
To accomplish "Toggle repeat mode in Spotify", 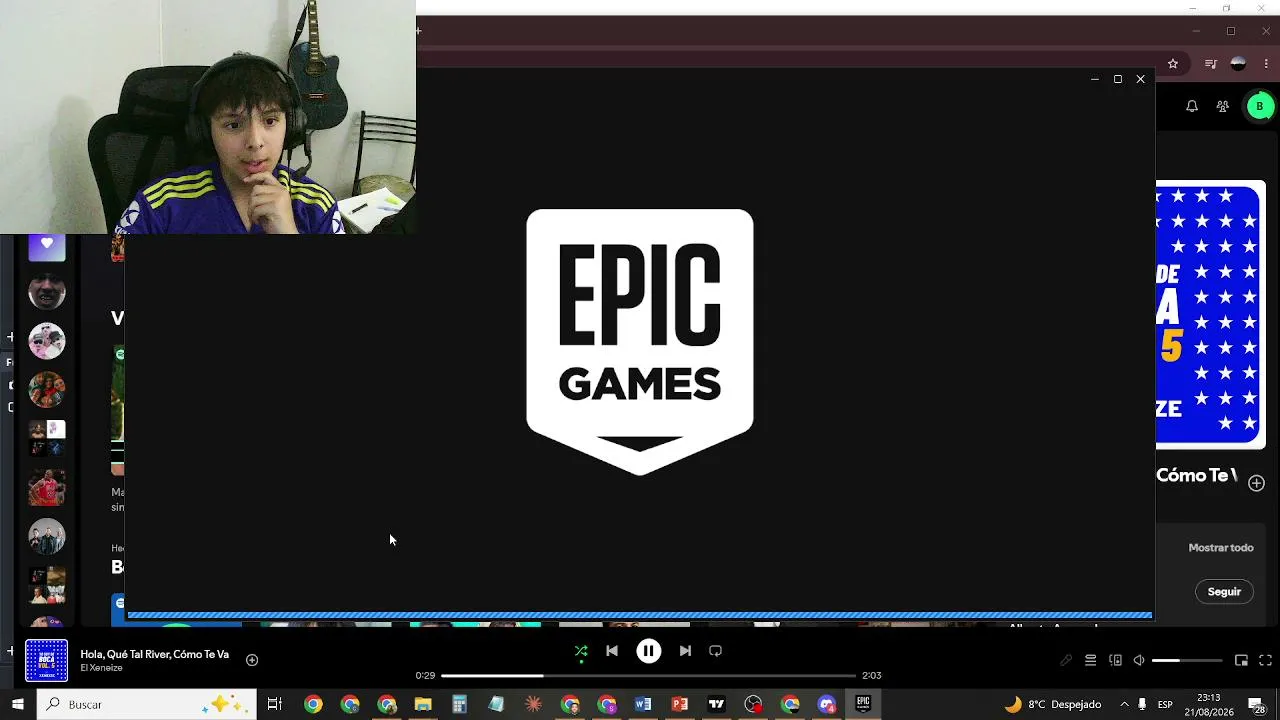I will tap(715, 651).
